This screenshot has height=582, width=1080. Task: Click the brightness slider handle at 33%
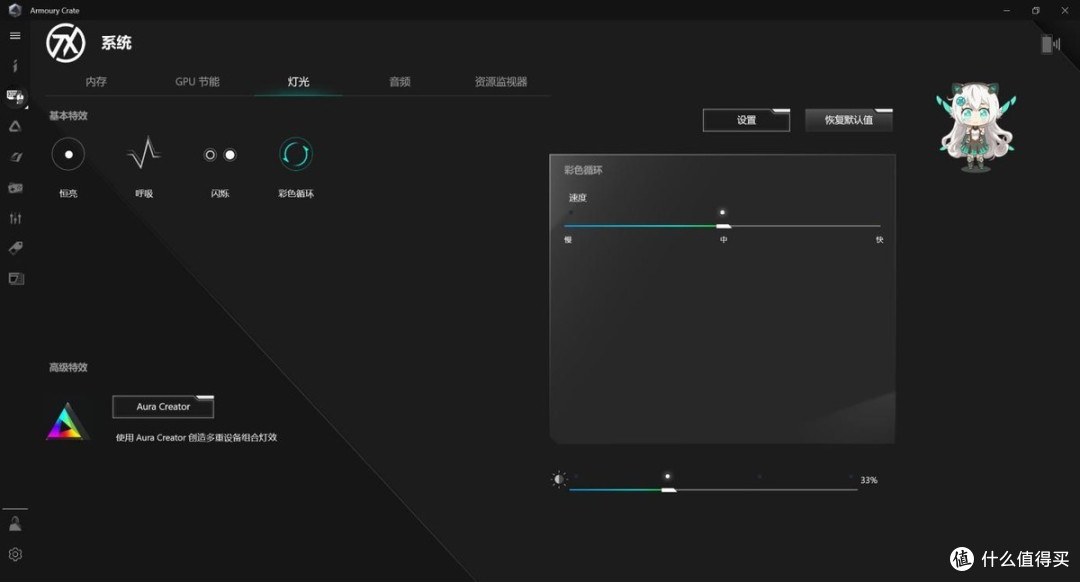coord(668,490)
